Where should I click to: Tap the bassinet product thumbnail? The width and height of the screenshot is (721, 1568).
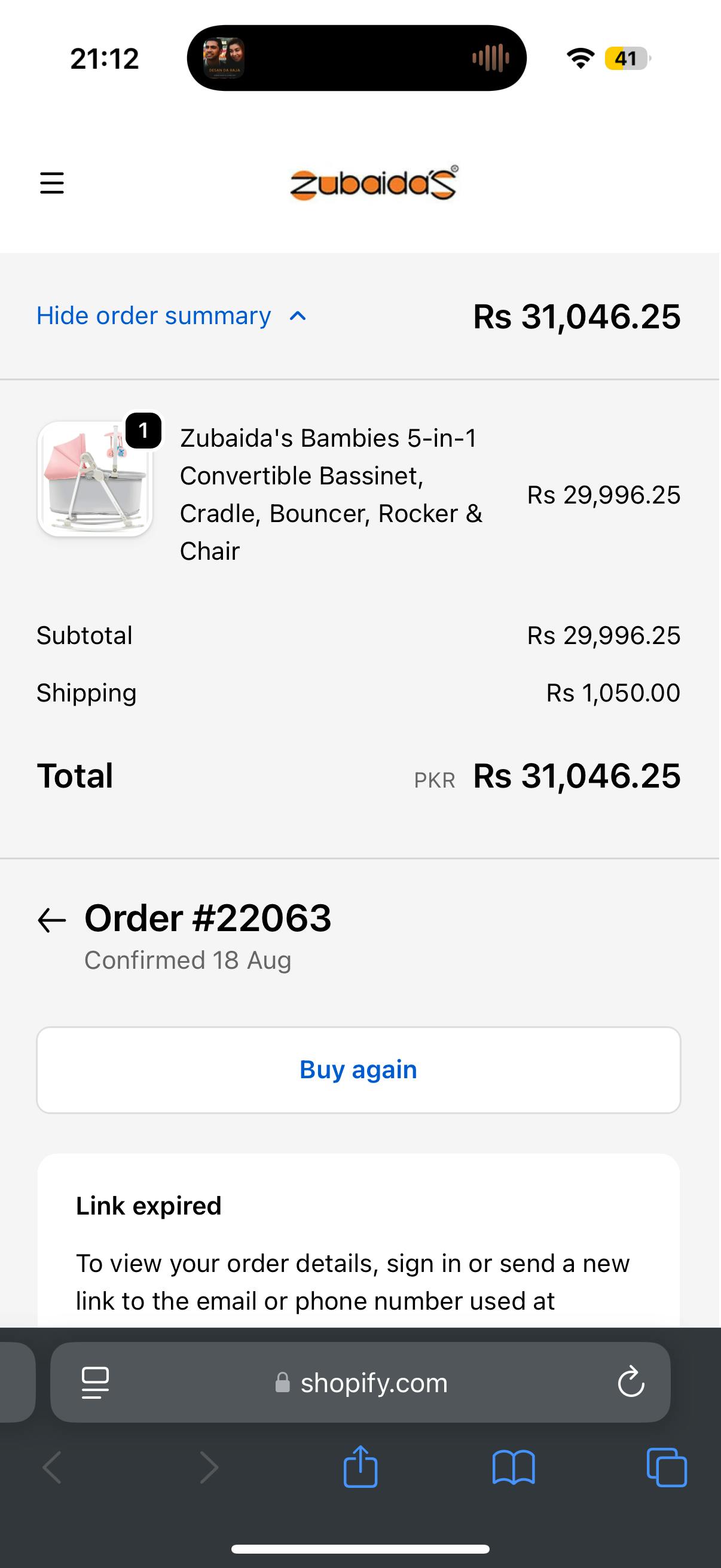point(95,479)
